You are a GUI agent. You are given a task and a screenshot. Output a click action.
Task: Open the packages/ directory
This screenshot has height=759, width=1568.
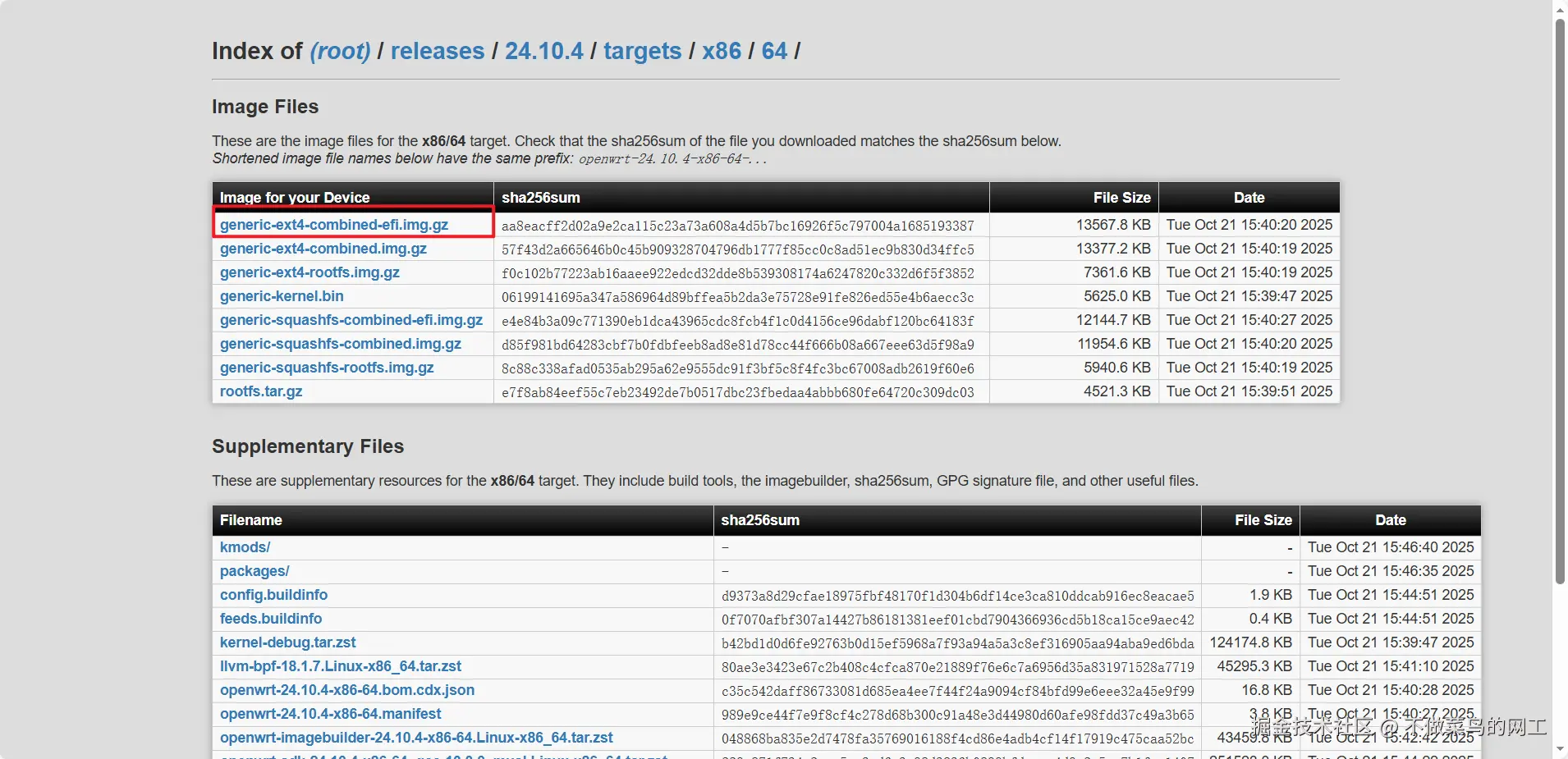click(254, 571)
